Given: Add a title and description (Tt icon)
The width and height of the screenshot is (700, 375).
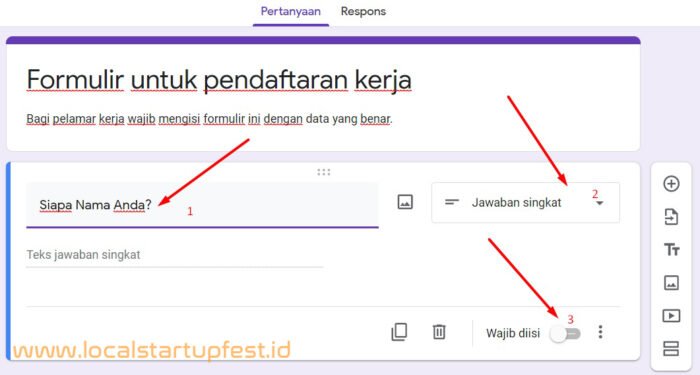Looking at the screenshot, I should point(671,250).
